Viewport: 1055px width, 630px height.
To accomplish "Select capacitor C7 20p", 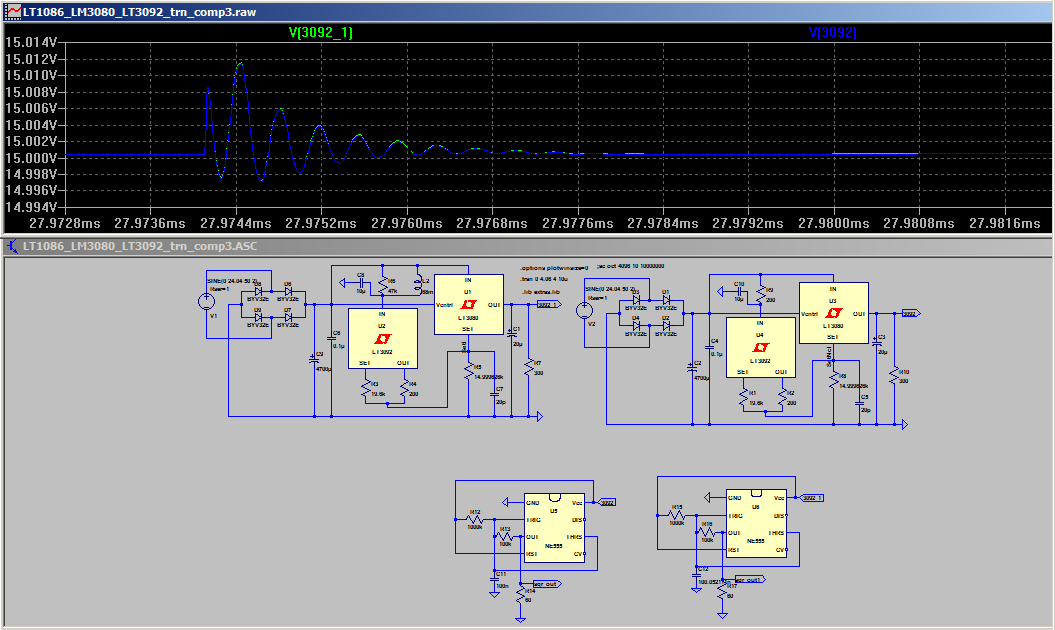I will [495, 395].
